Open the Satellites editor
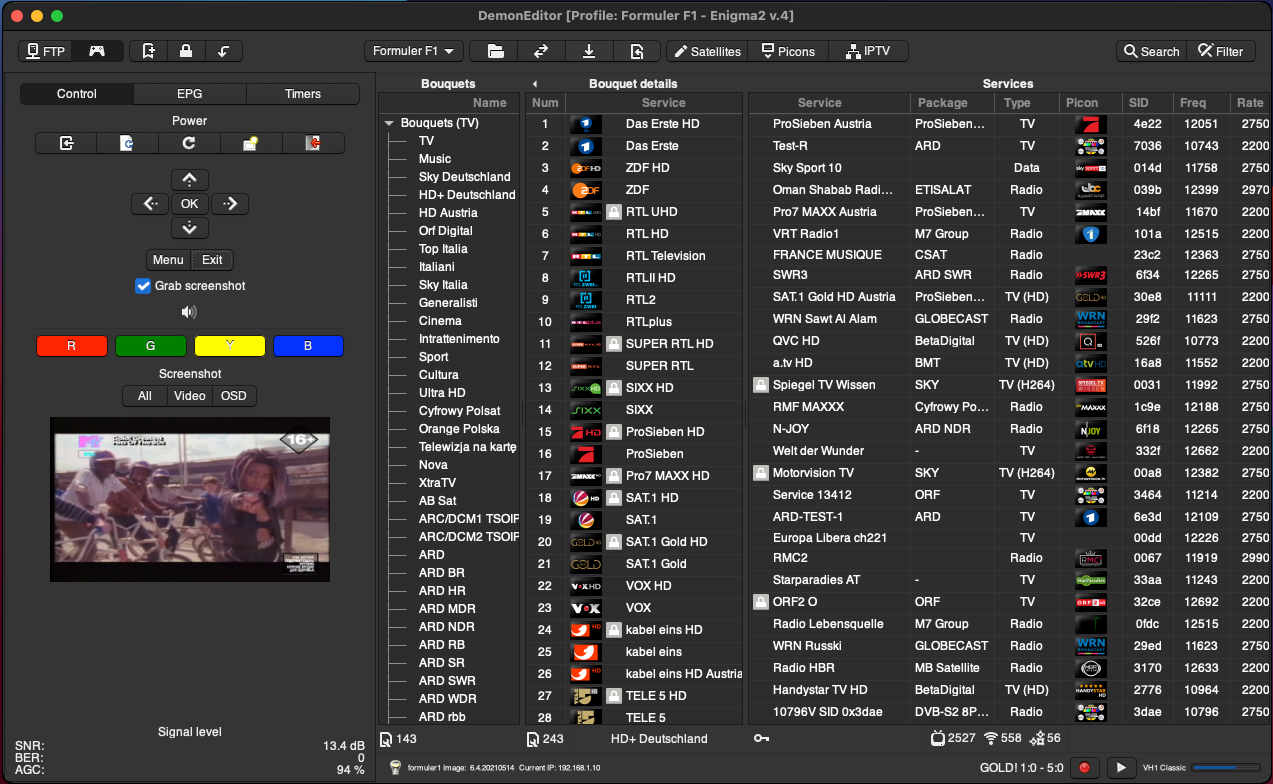1273x784 pixels. (x=707, y=51)
